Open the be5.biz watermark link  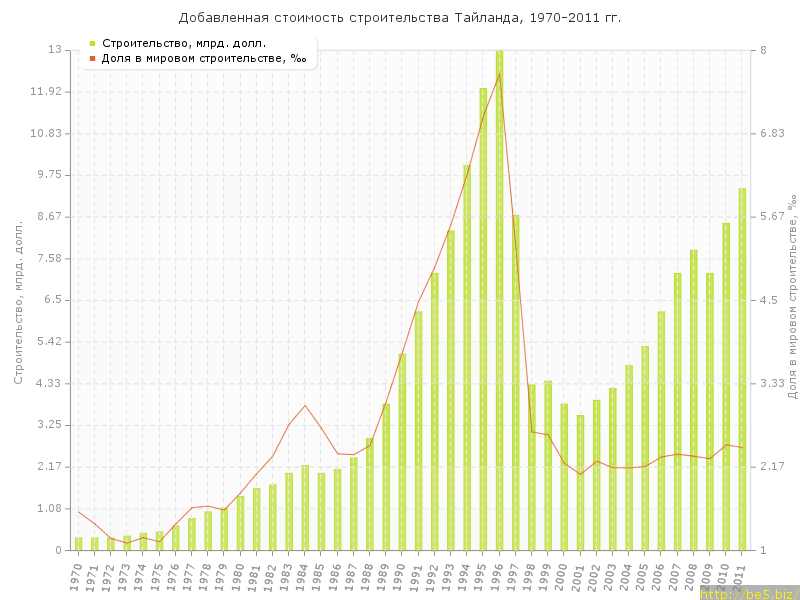[748, 593]
